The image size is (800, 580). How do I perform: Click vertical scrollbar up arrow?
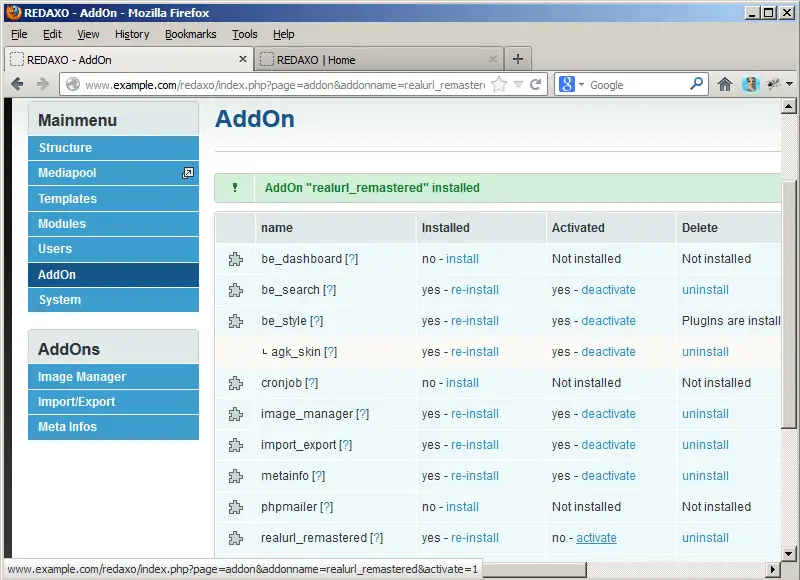click(788, 106)
